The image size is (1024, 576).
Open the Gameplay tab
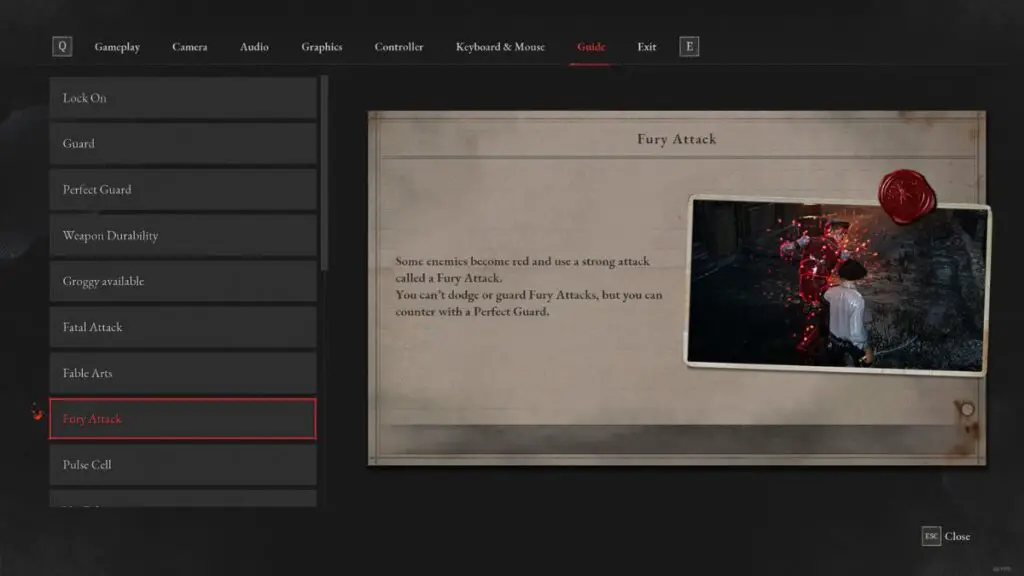(x=117, y=47)
